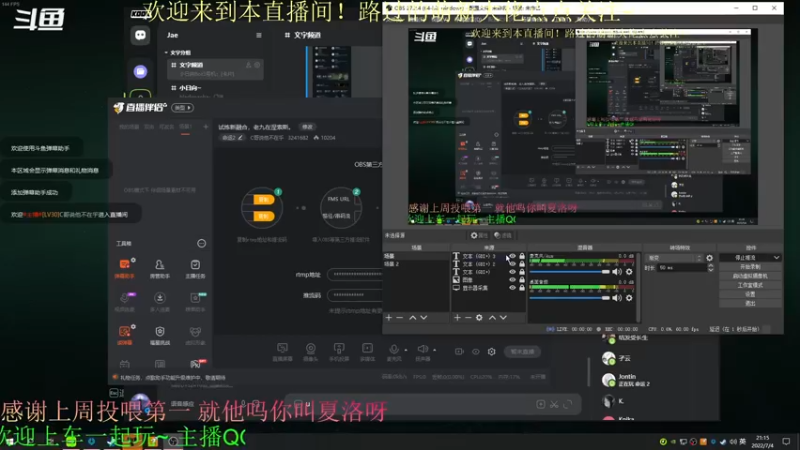This screenshot has width=800, height=450.
Task: Add phone screen-cast source in bottom toolbar
Action: [x=339, y=352]
